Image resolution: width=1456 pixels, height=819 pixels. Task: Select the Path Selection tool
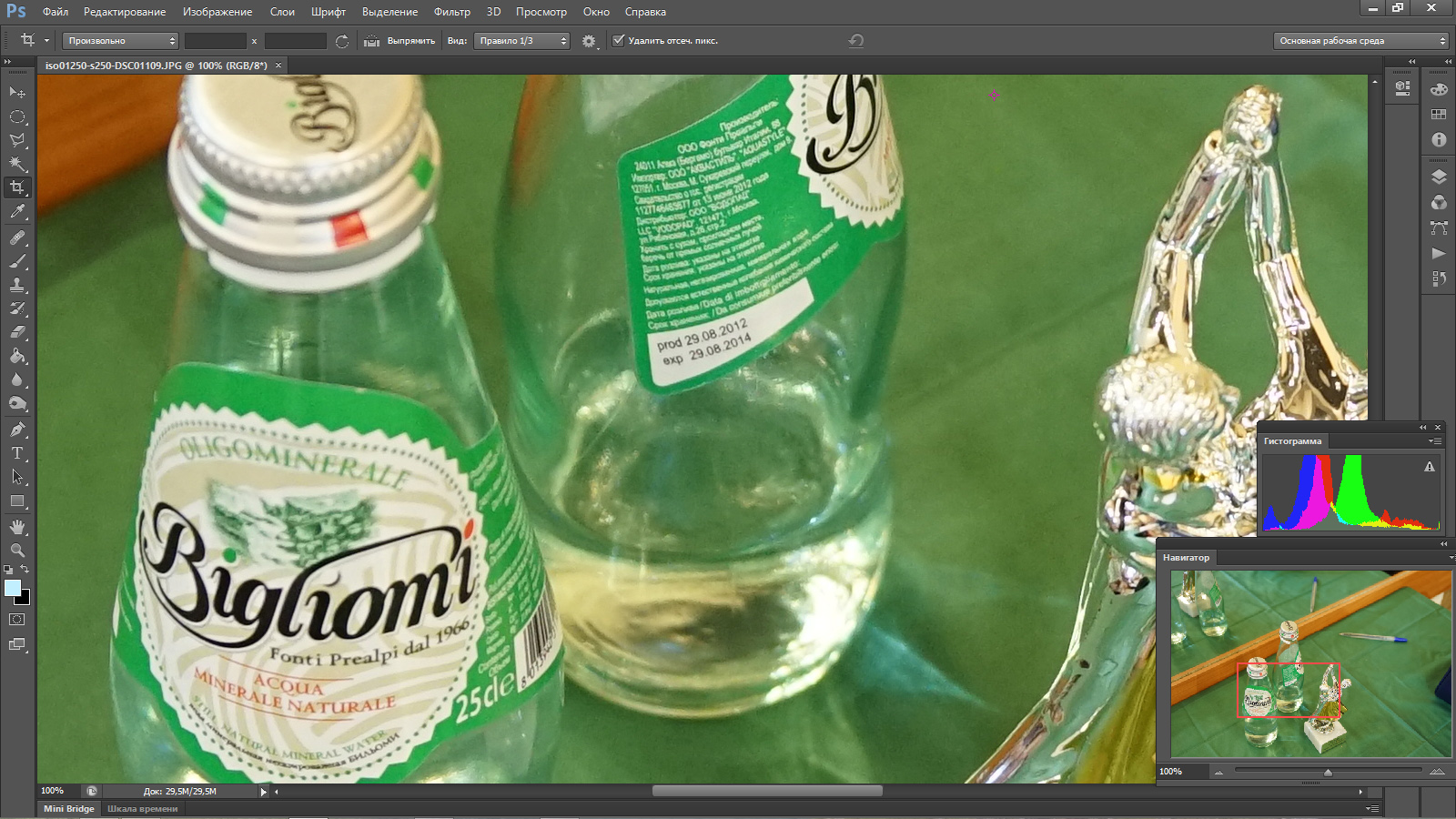click(x=17, y=476)
